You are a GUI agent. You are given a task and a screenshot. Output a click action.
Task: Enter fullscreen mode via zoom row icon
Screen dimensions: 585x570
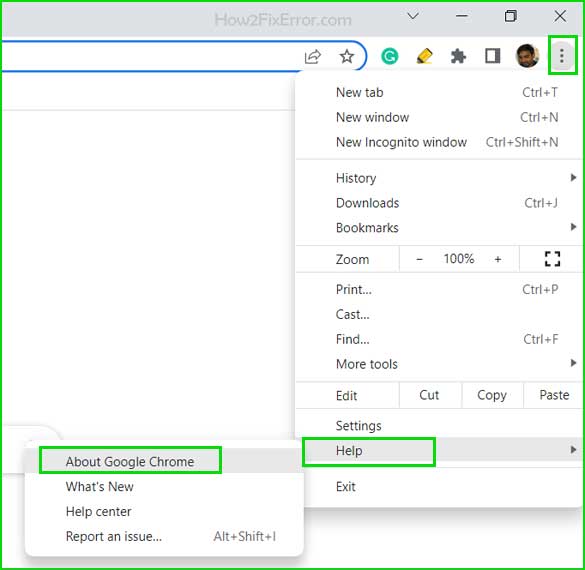[552, 259]
